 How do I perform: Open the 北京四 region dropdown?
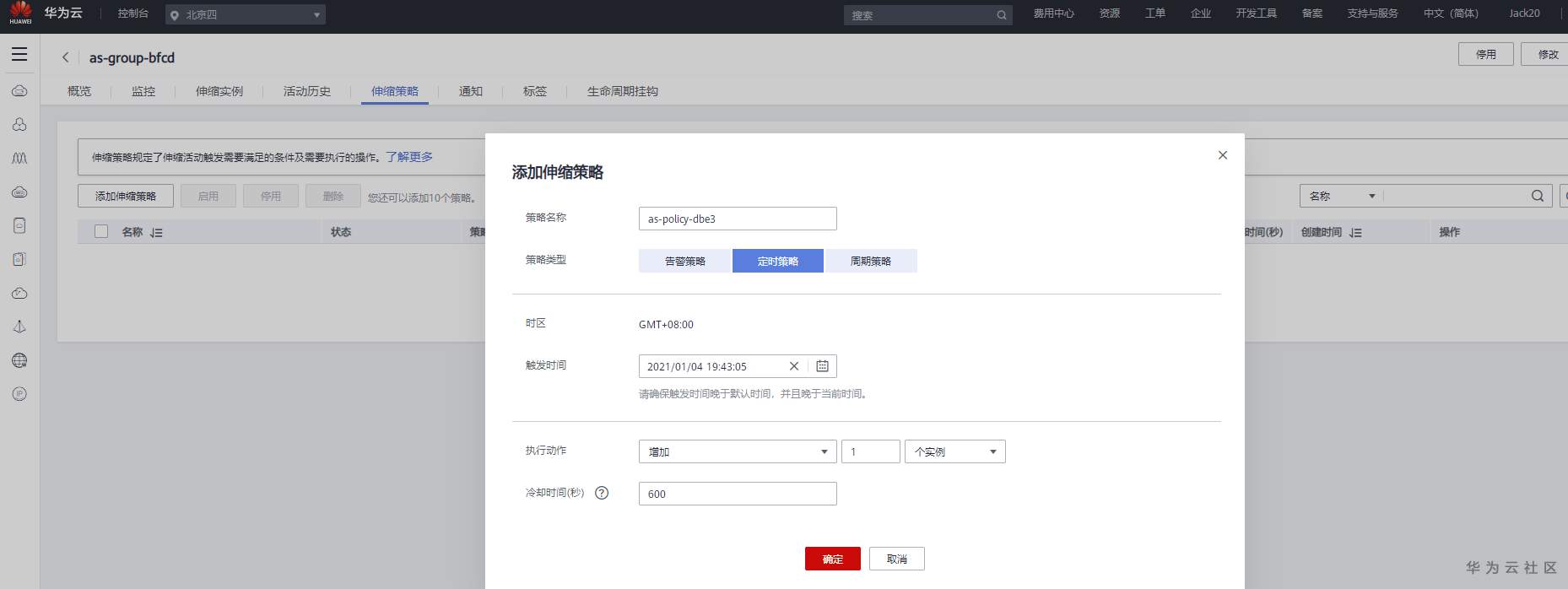coord(245,15)
